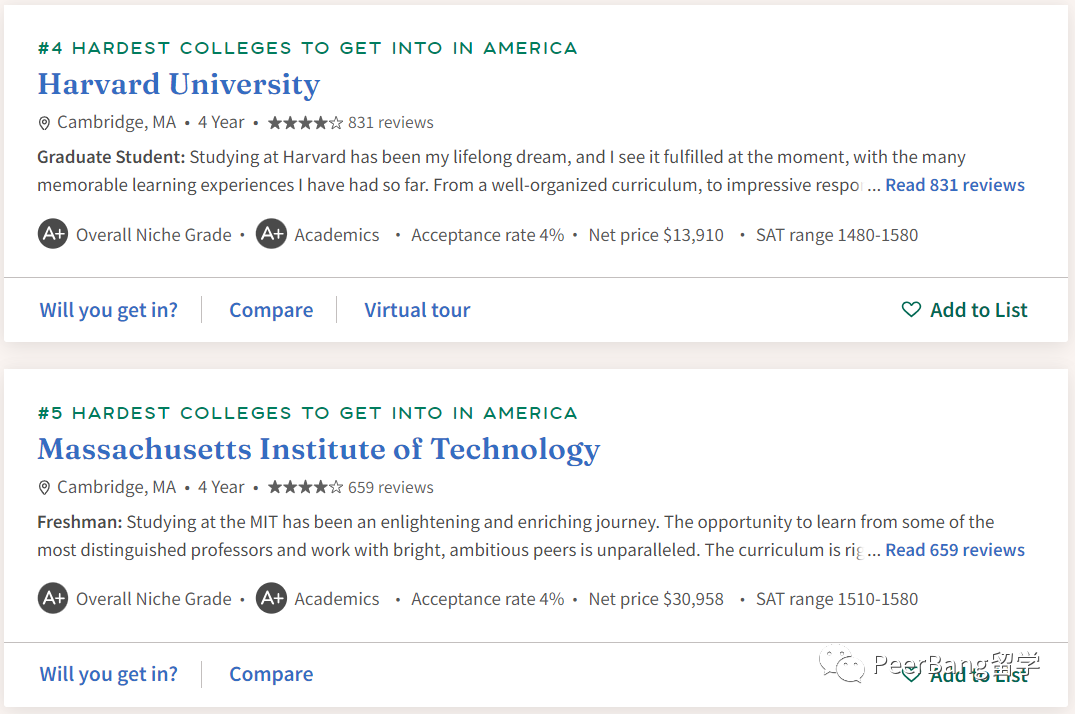
Task: Expand Harvard review via Read 831 reviews
Action: tap(955, 185)
